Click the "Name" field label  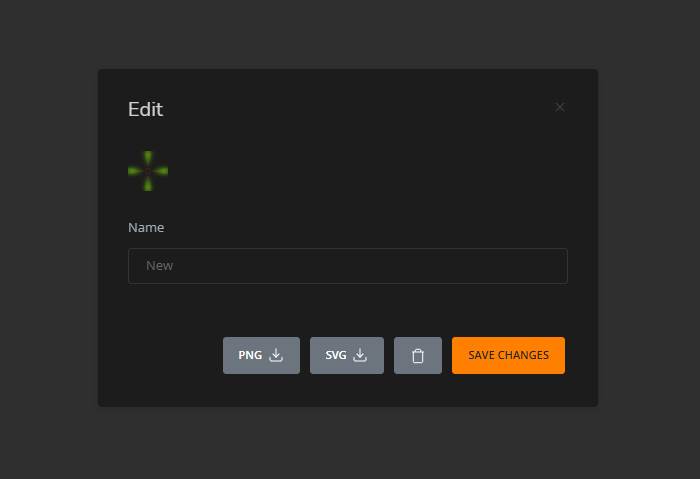point(146,228)
